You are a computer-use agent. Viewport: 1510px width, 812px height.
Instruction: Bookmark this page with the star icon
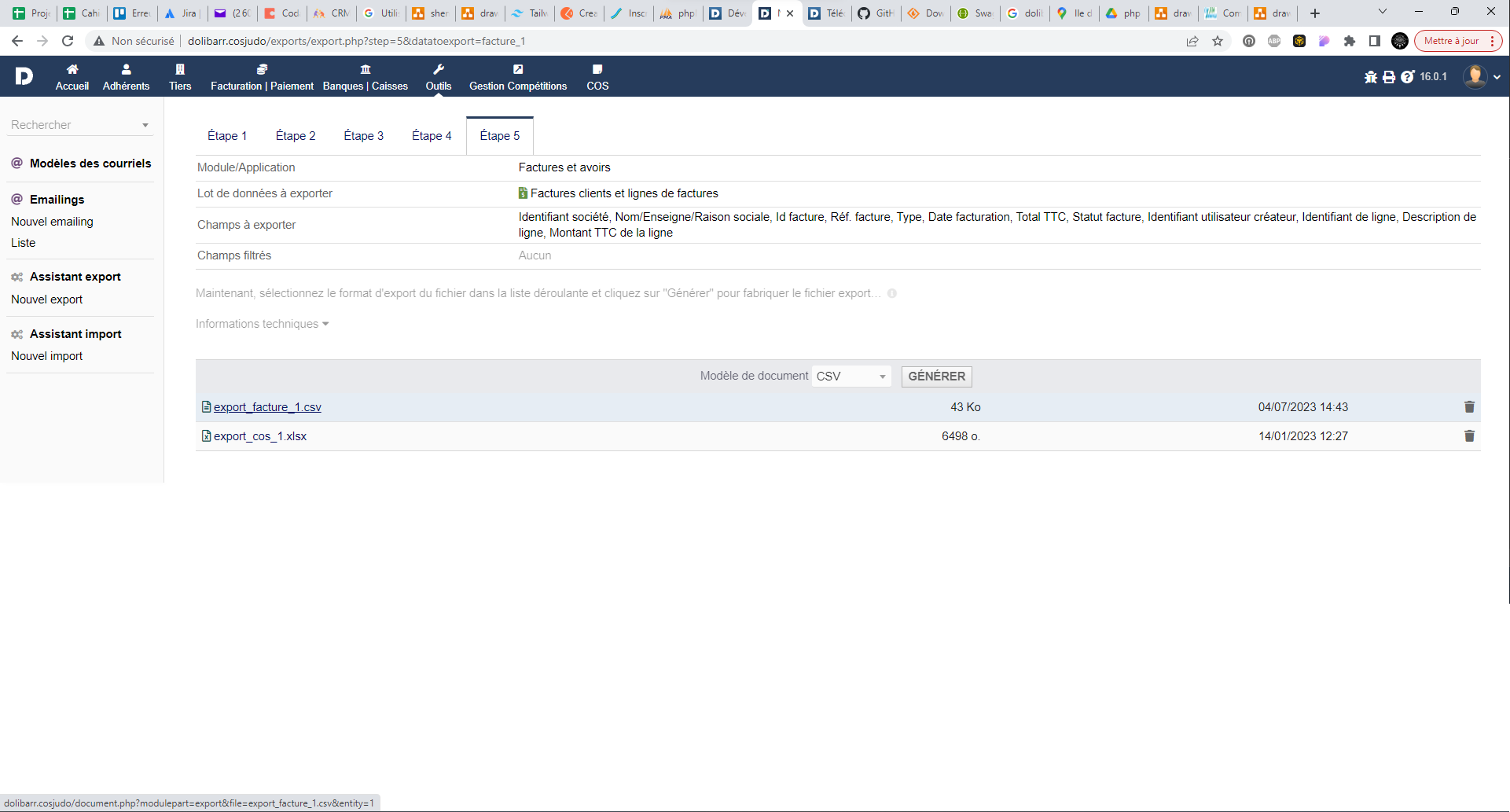1218,41
